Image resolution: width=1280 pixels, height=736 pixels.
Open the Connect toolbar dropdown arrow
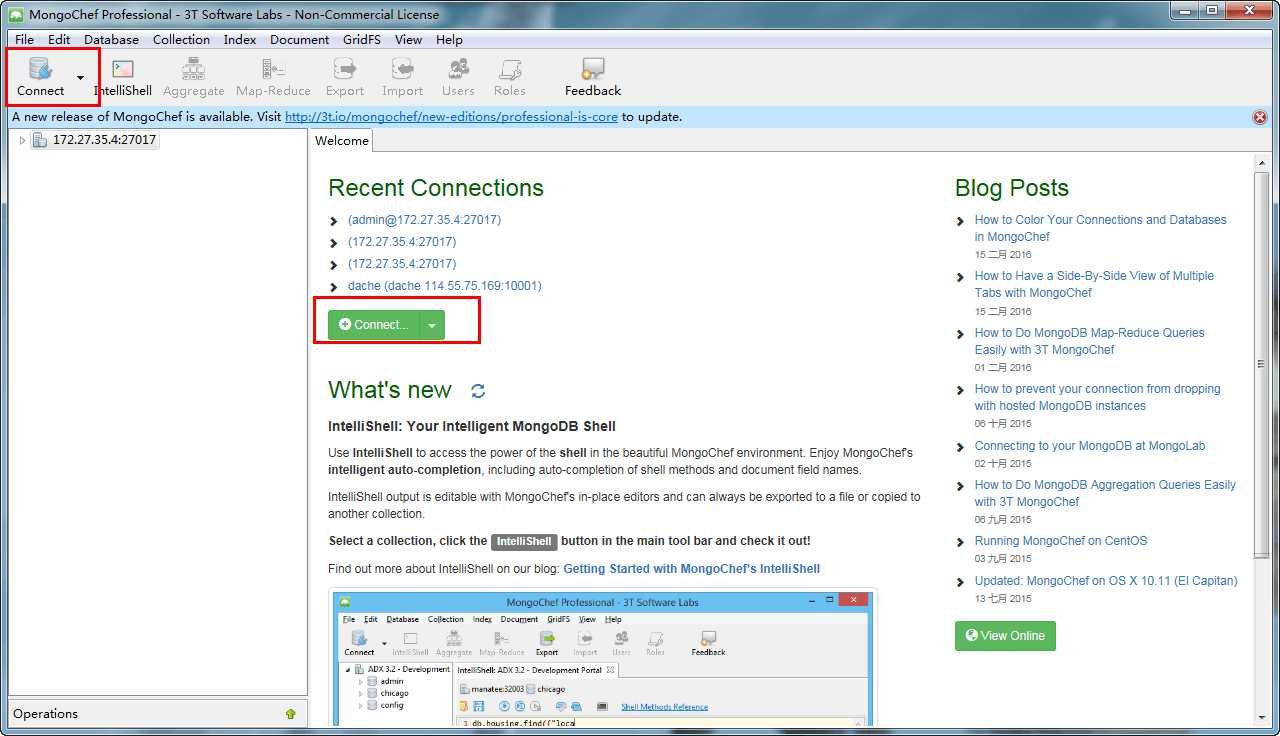tap(80, 78)
